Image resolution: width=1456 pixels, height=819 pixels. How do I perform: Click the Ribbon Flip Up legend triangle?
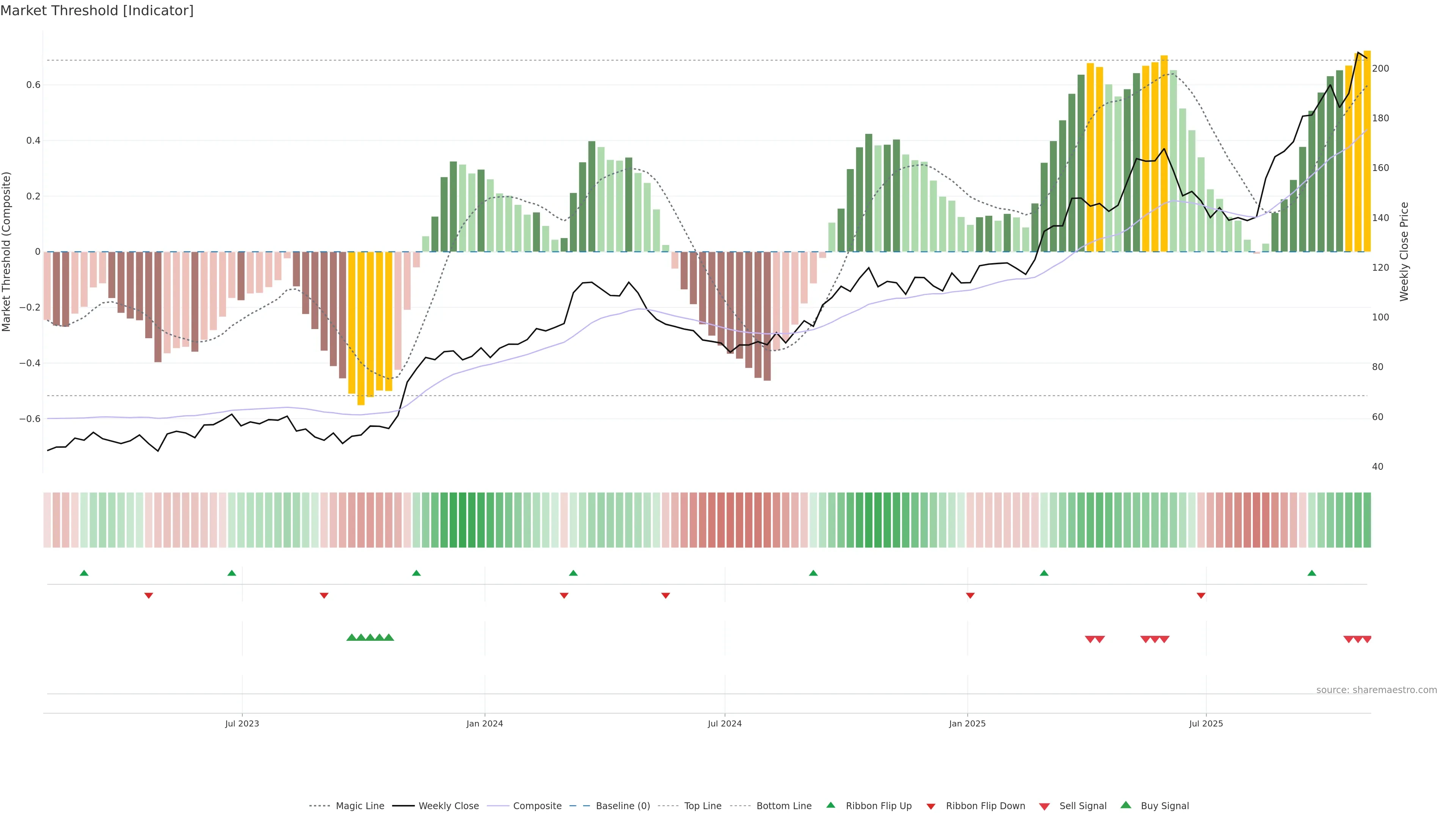pyautogui.click(x=830, y=805)
